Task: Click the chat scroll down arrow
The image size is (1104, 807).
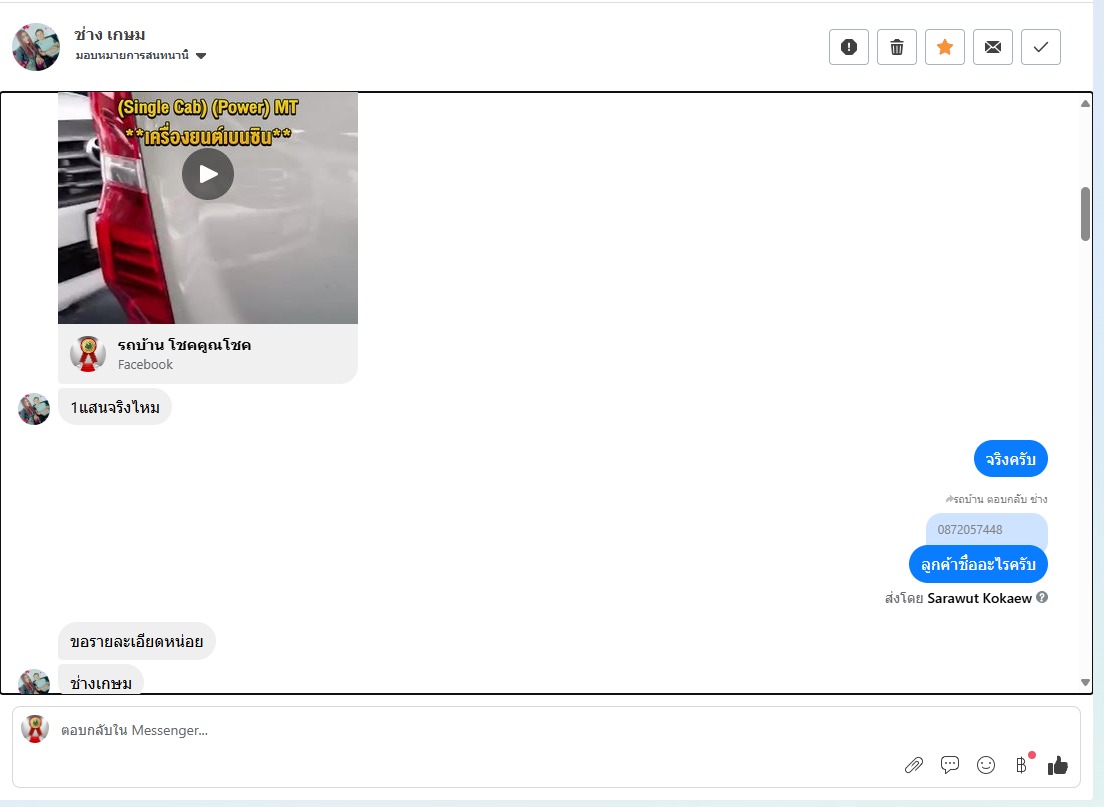Action: [x=1085, y=682]
